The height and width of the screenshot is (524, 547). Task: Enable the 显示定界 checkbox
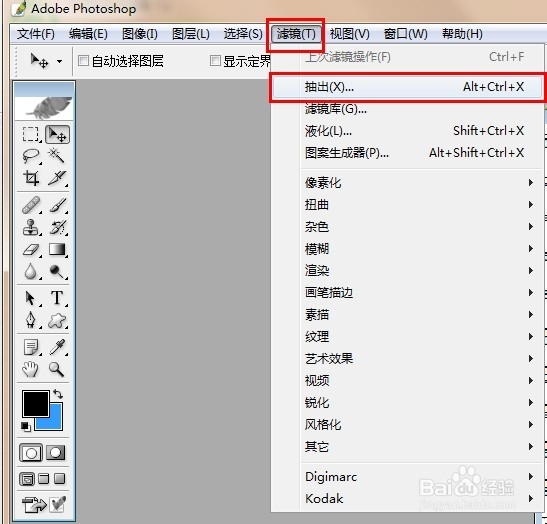click(215, 61)
